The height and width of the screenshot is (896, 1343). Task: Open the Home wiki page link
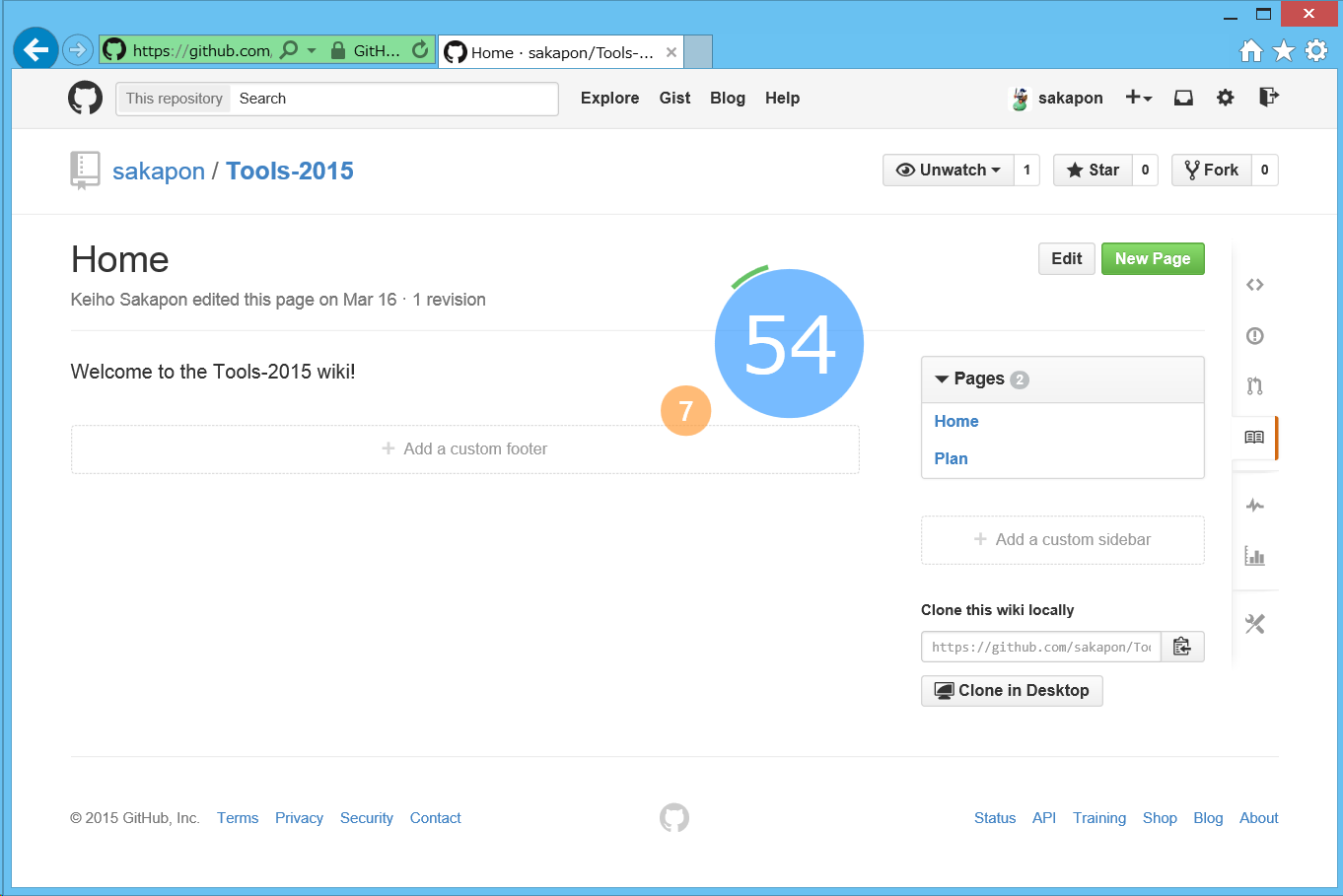click(956, 421)
